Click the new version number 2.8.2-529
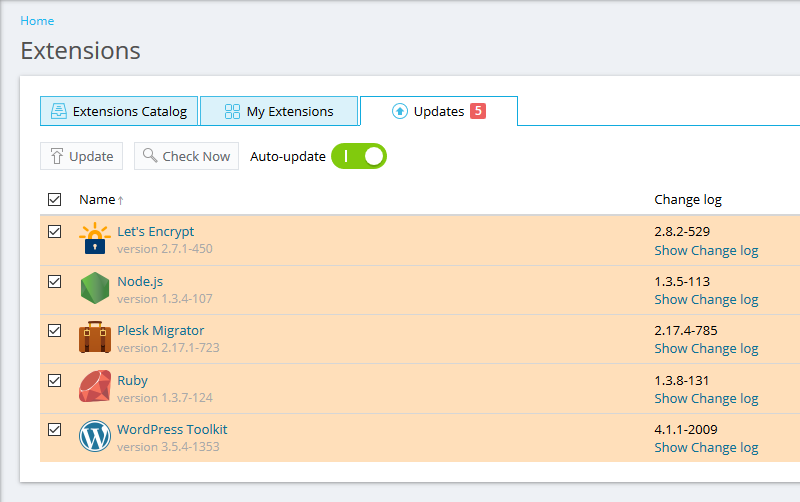Screen dimensions: 800x502 tap(682, 232)
